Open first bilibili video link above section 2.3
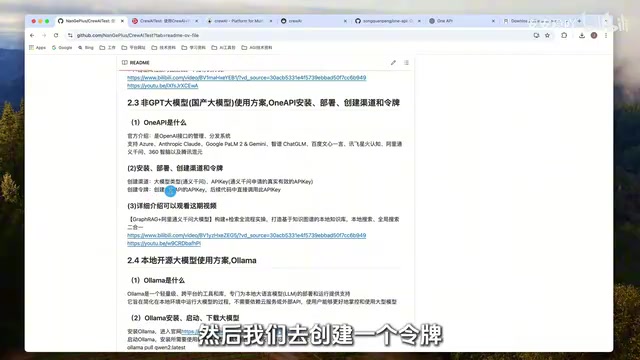This screenshot has height=360, width=640. tap(247, 78)
